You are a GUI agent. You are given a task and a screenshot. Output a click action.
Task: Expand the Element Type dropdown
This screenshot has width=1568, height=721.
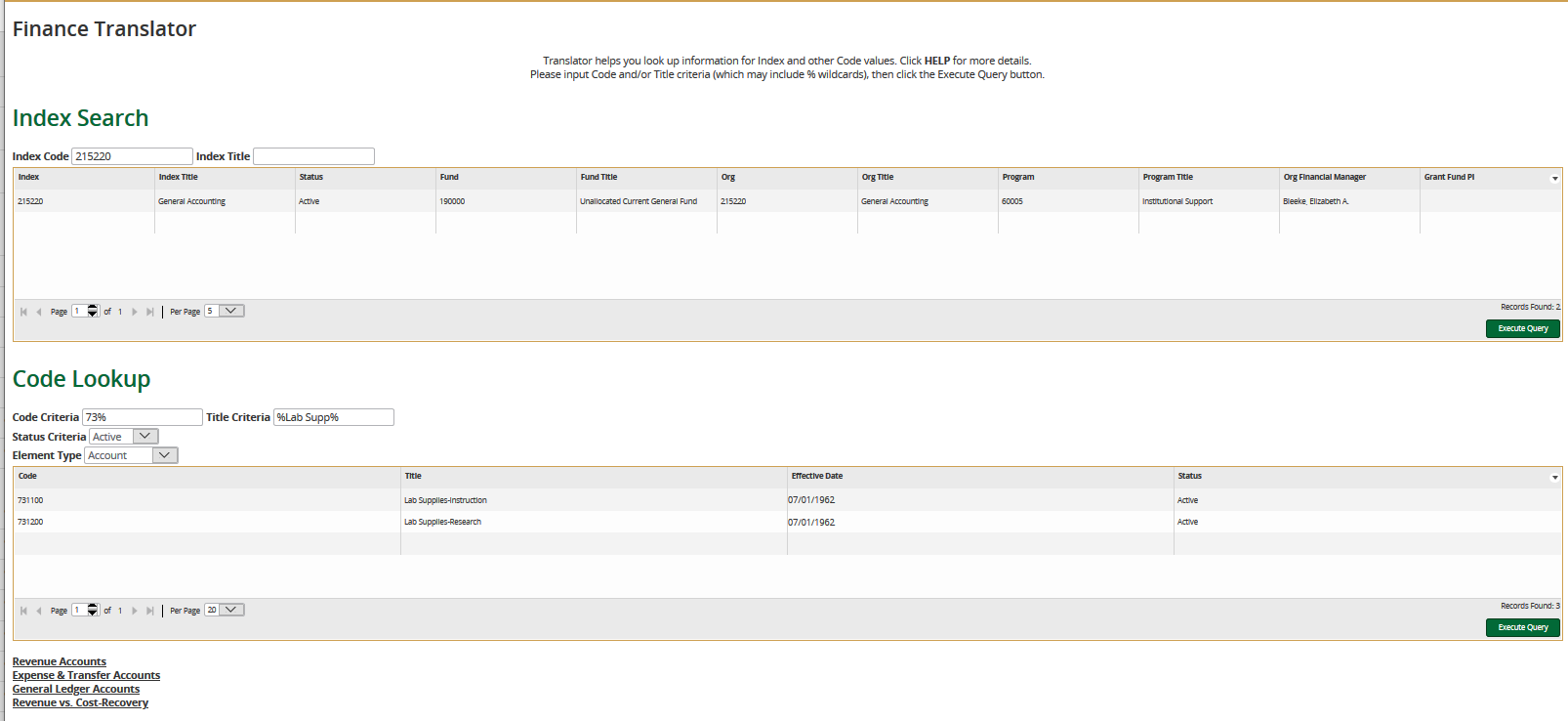(x=165, y=455)
